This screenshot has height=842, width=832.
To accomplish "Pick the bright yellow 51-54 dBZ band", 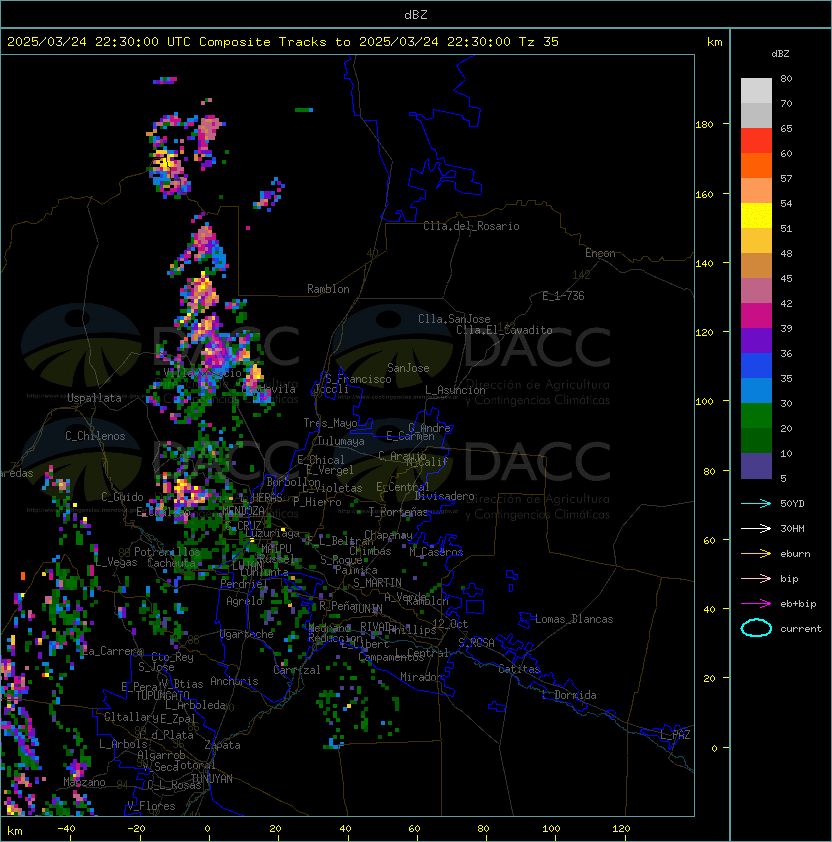I will [756, 216].
